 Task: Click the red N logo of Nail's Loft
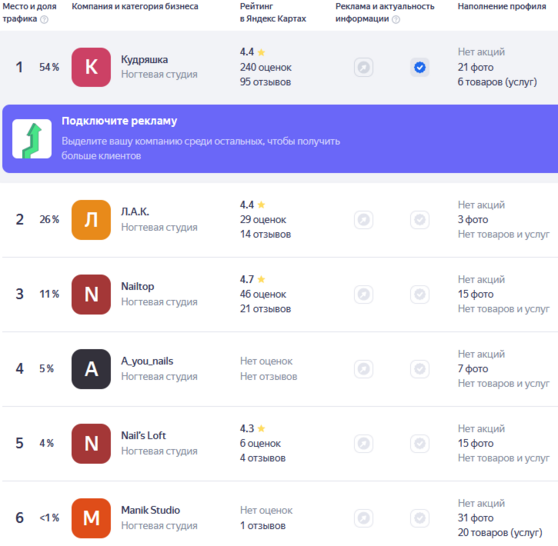[91, 443]
